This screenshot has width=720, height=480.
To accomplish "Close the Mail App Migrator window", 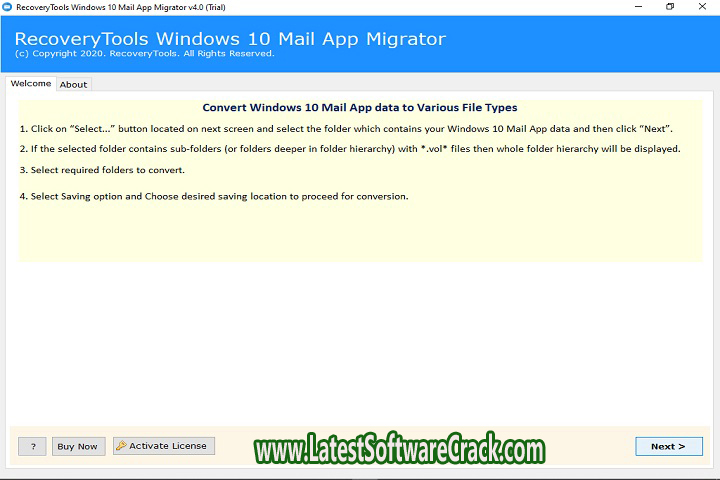I will tap(702, 7).
